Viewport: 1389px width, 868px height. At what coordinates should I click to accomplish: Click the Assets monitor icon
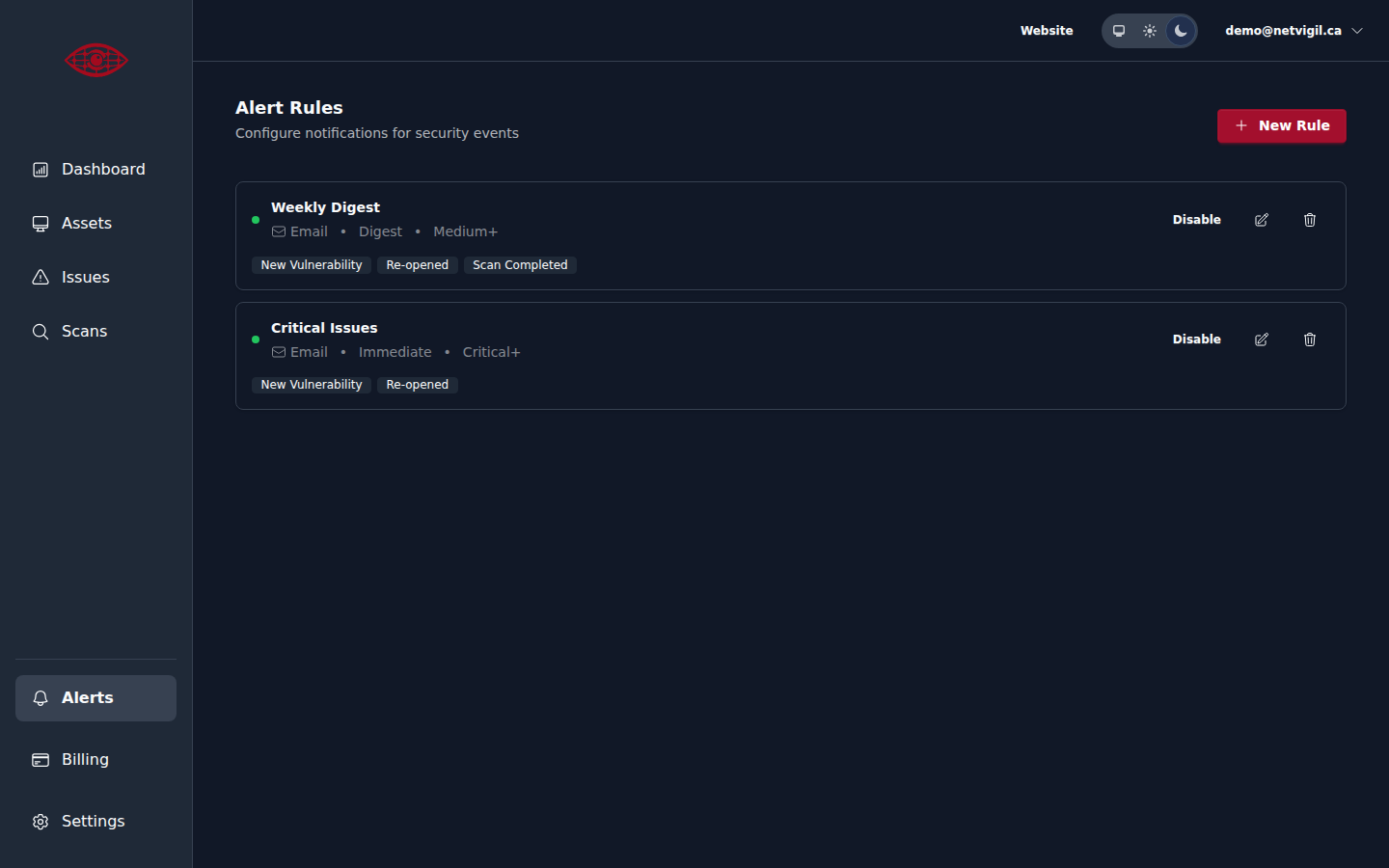41,224
